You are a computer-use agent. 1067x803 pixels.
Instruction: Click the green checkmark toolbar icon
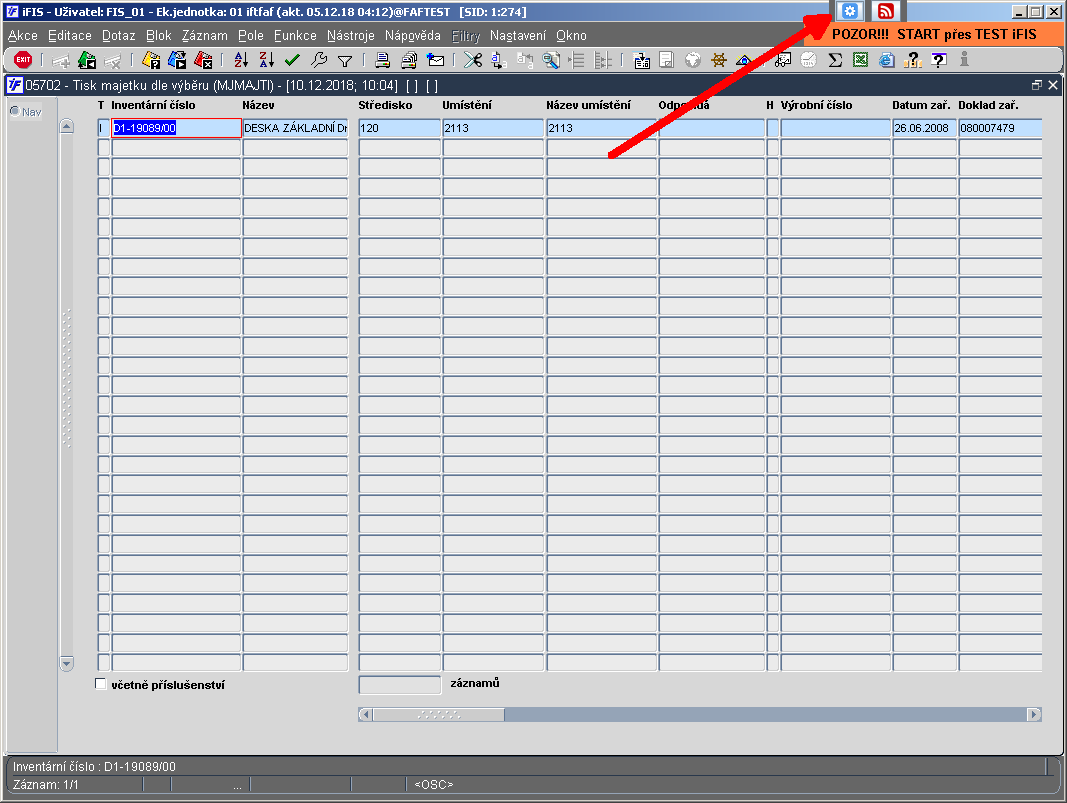pos(293,61)
